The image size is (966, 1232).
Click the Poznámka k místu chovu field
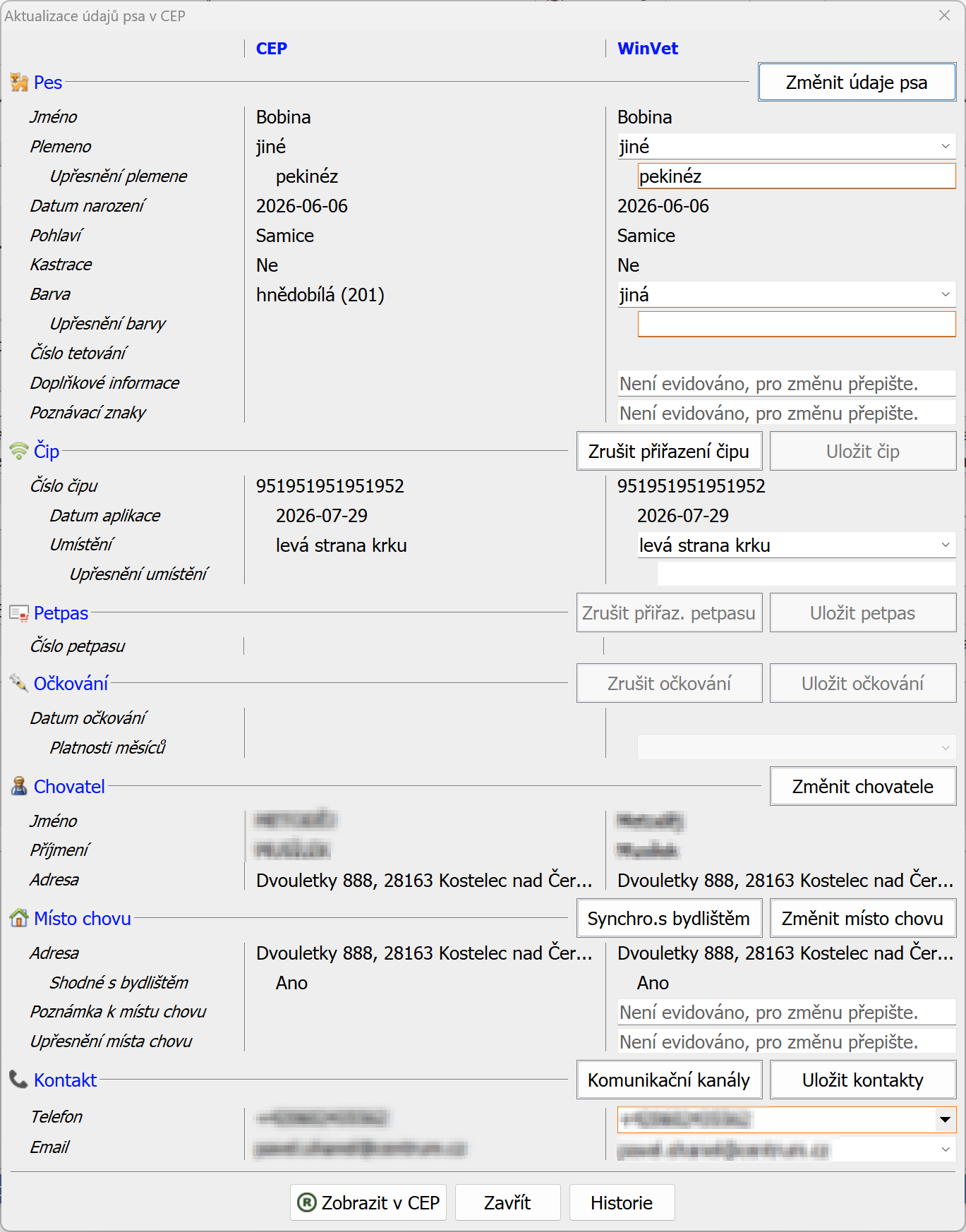[786, 1013]
